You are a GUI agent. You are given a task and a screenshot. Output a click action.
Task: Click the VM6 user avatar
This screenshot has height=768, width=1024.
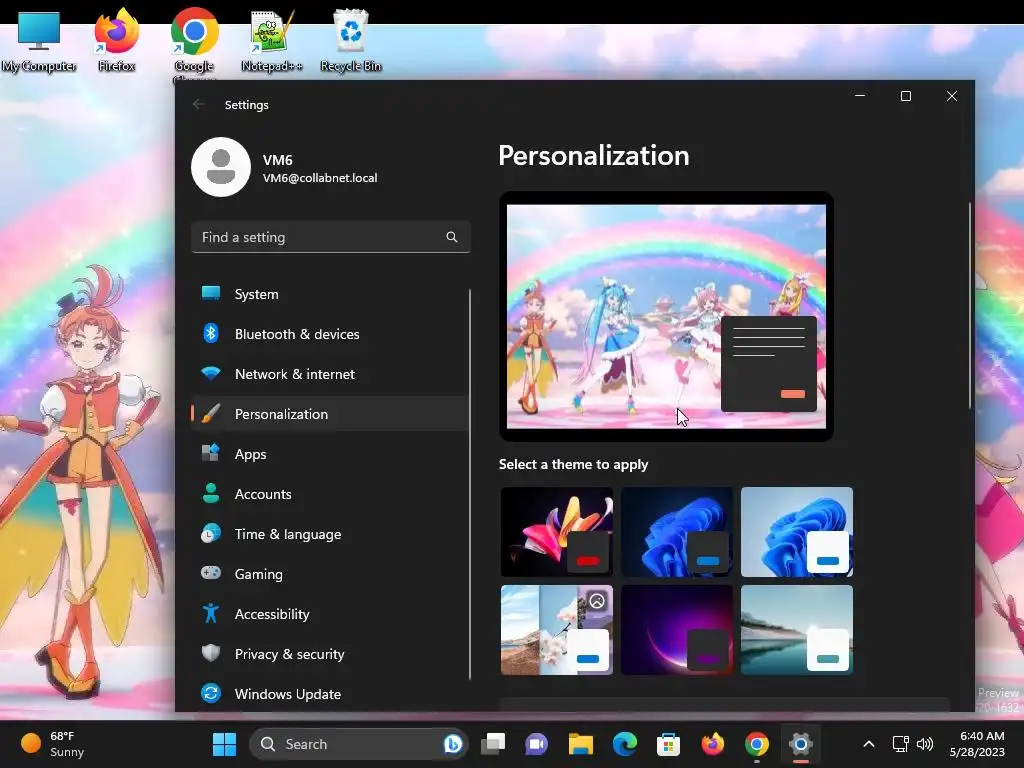(221, 167)
